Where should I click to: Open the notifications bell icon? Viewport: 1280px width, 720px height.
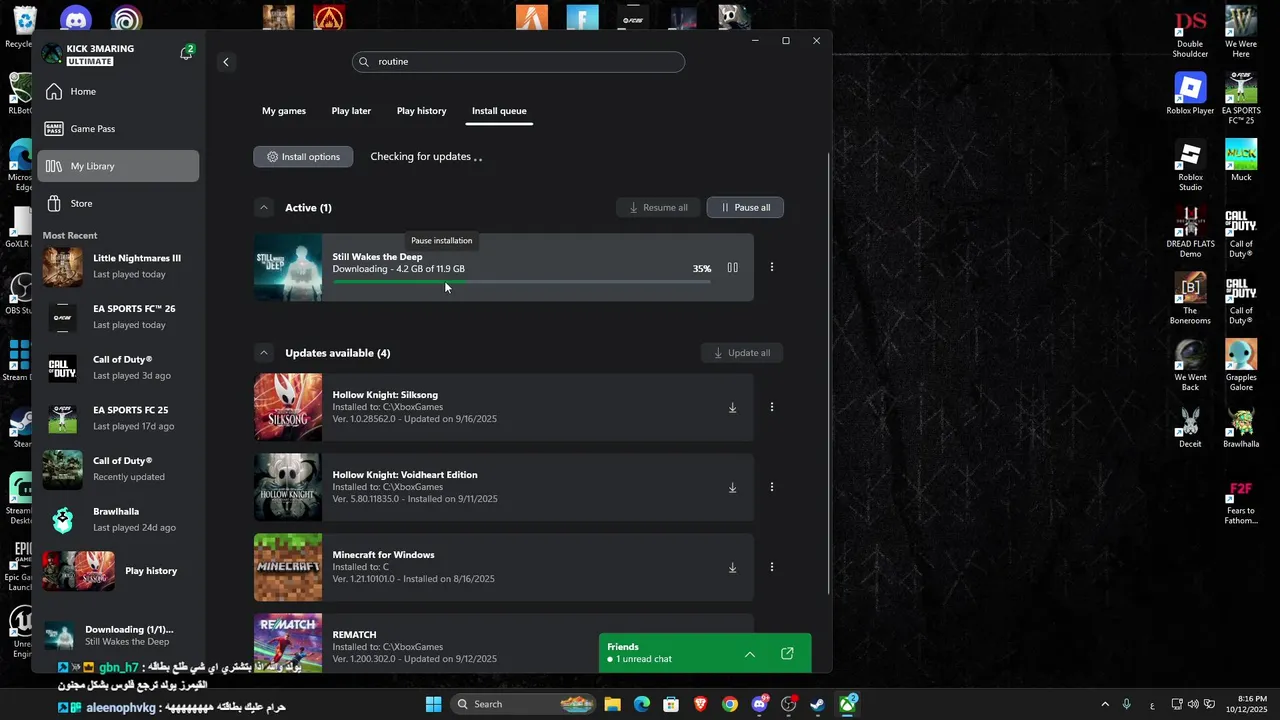[x=186, y=54]
